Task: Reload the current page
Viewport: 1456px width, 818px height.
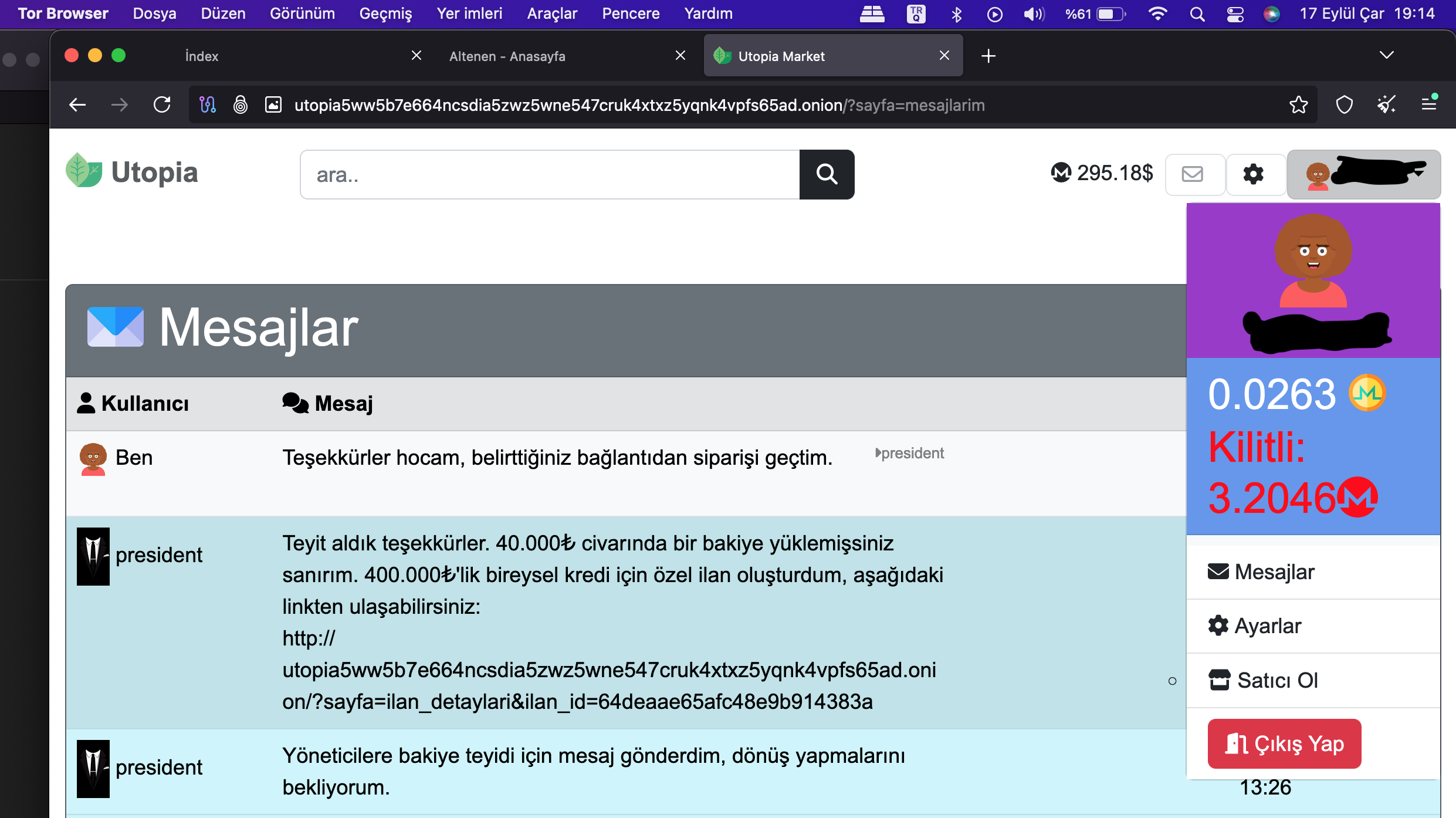Action: [162, 105]
